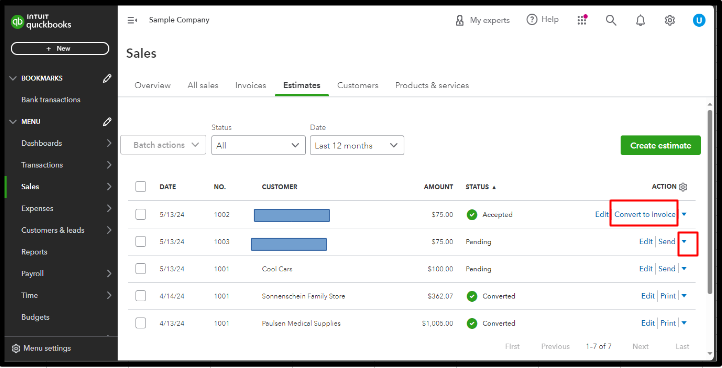Open action arrow for Paulsen Medical Supplies
The image size is (722, 368).
click(684, 323)
